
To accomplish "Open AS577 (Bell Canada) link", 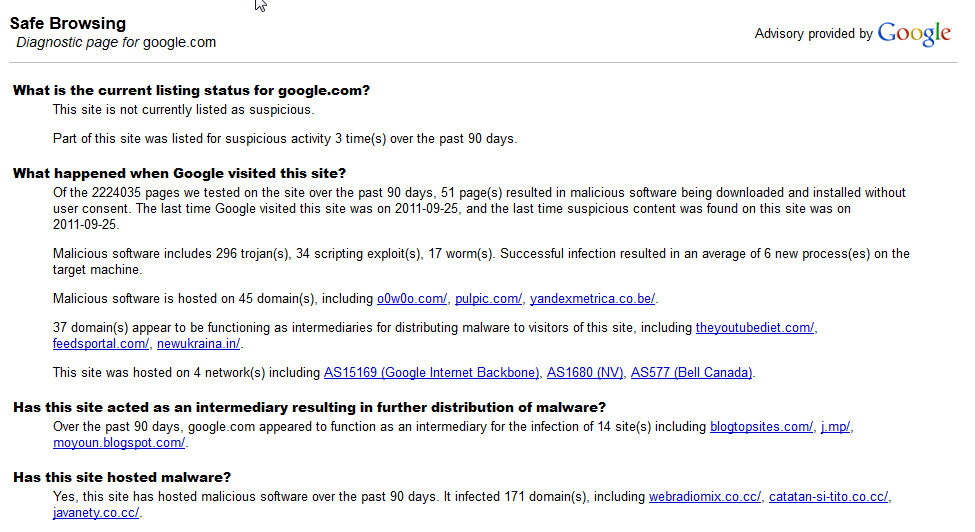I will [x=691, y=373].
